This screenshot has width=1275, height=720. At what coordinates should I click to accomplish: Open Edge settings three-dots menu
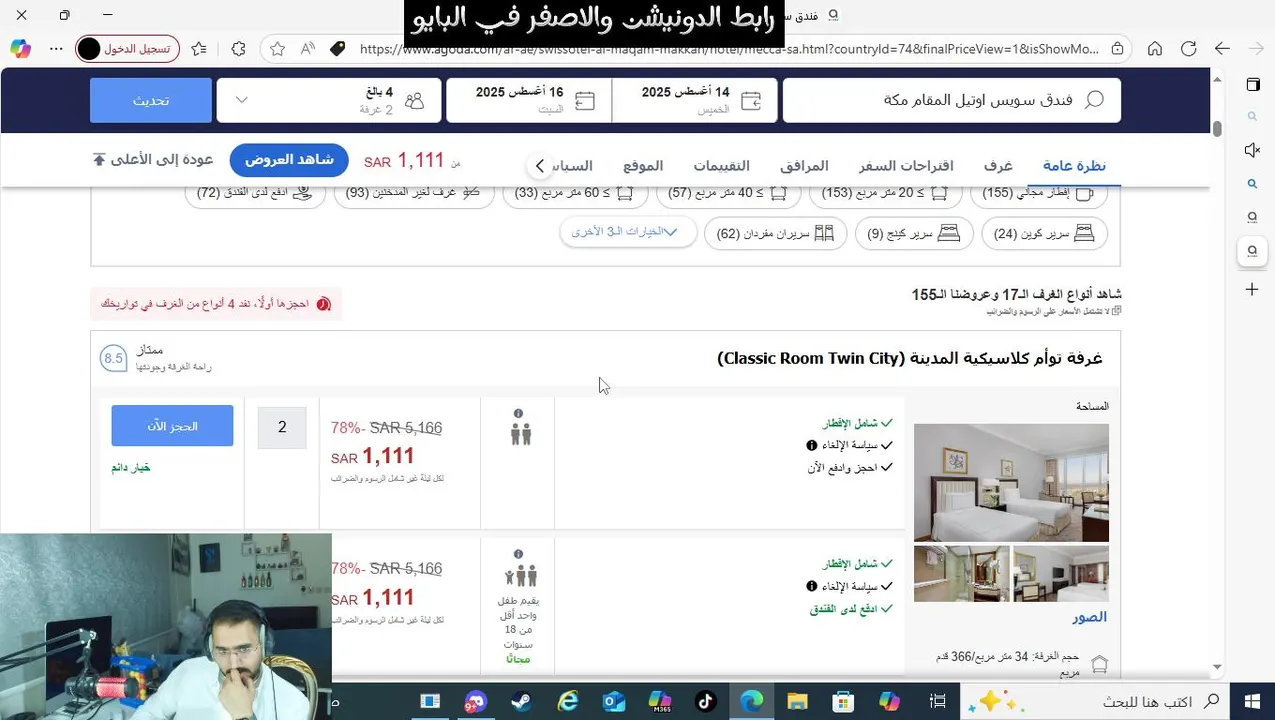57,48
